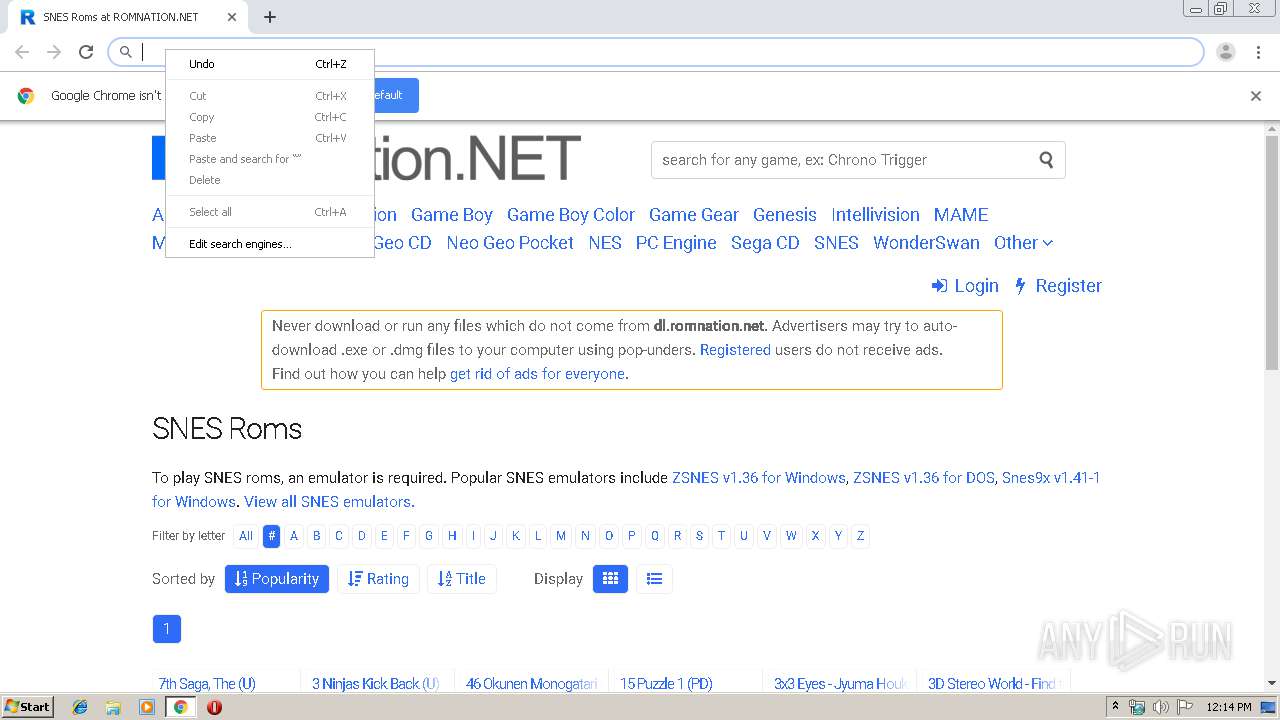The image size is (1280, 720).
Task: Sort the list by Popularity
Action: point(277,579)
